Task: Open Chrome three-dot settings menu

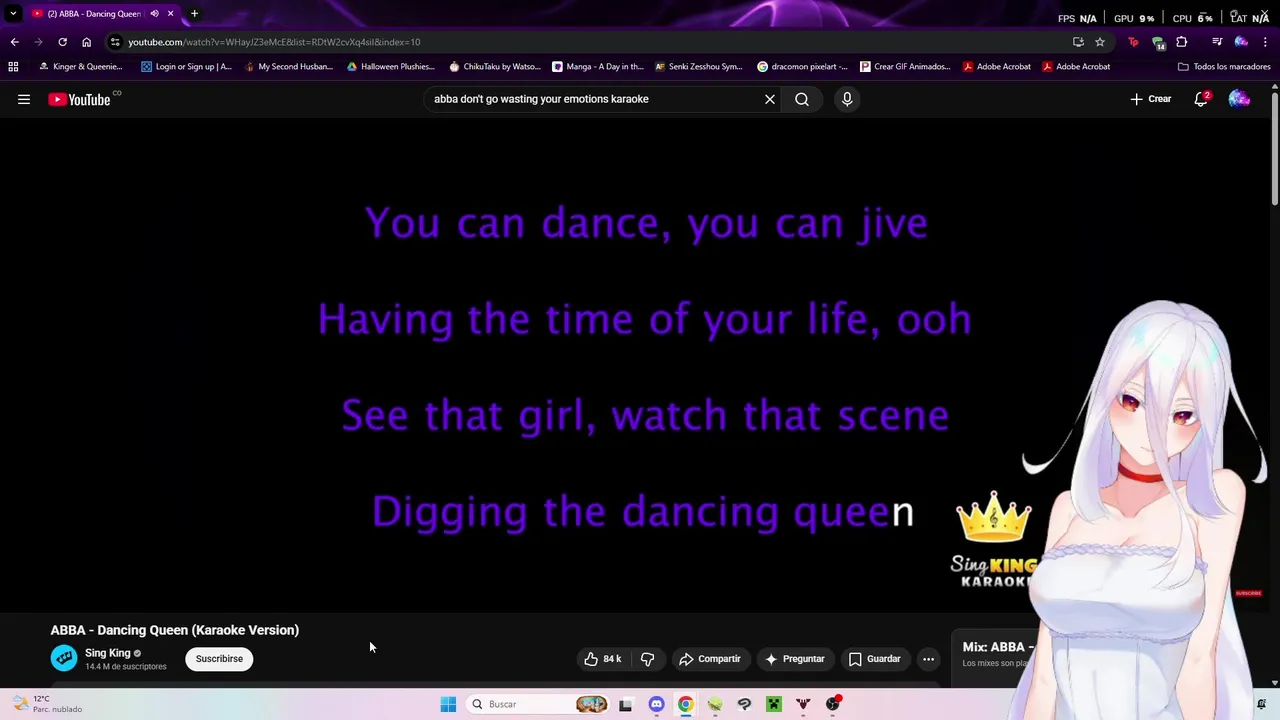Action: pos(1266,42)
